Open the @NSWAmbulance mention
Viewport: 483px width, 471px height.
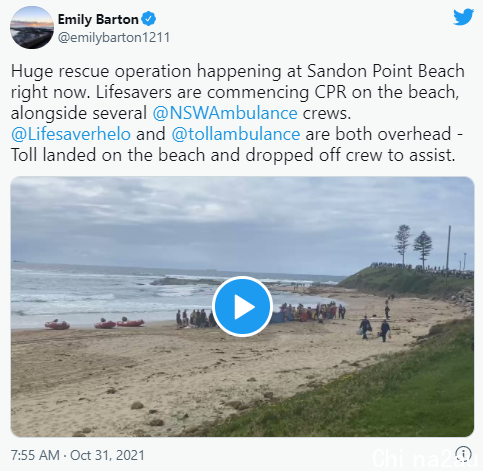click(225, 113)
